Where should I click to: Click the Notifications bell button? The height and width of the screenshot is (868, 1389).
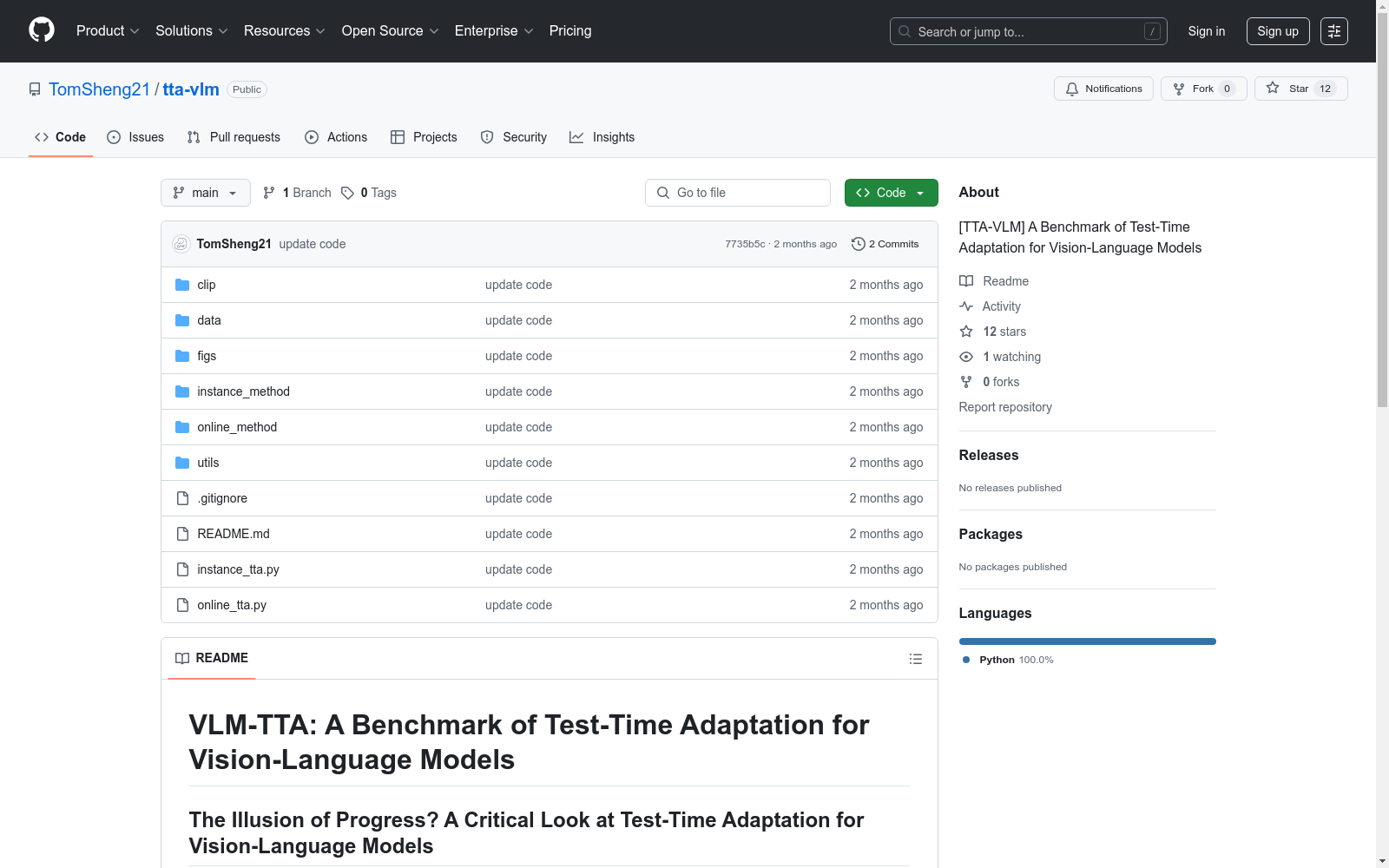[x=1103, y=89]
